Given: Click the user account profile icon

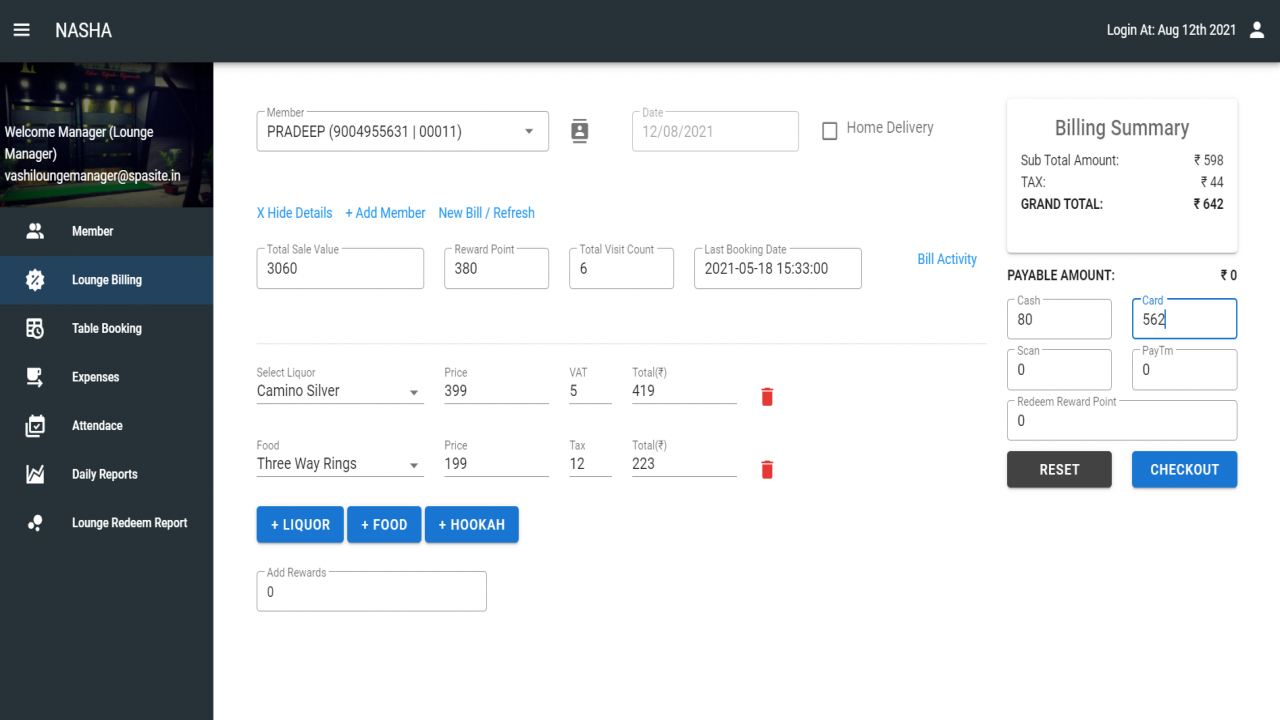Looking at the screenshot, I should coord(1257,30).
